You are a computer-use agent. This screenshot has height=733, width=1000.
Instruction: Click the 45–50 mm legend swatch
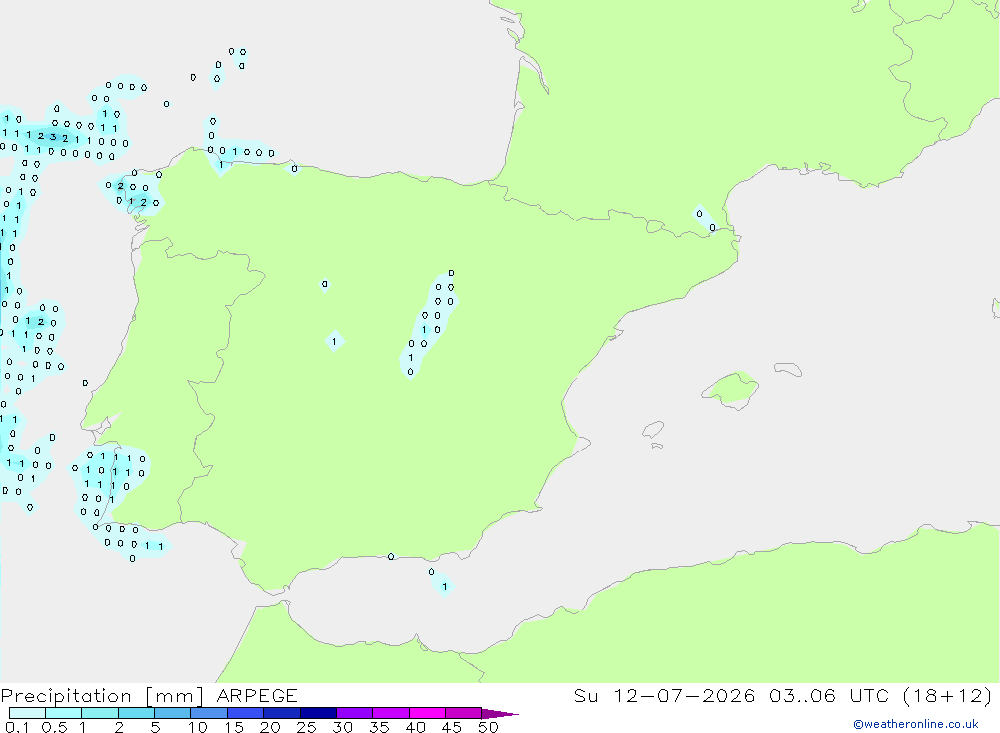pos(463,713)
